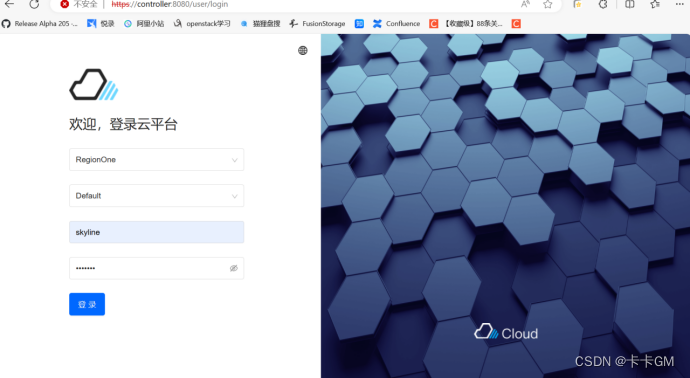
Task: Open the browser three-dots menu
Action: (x=679, y=4)
